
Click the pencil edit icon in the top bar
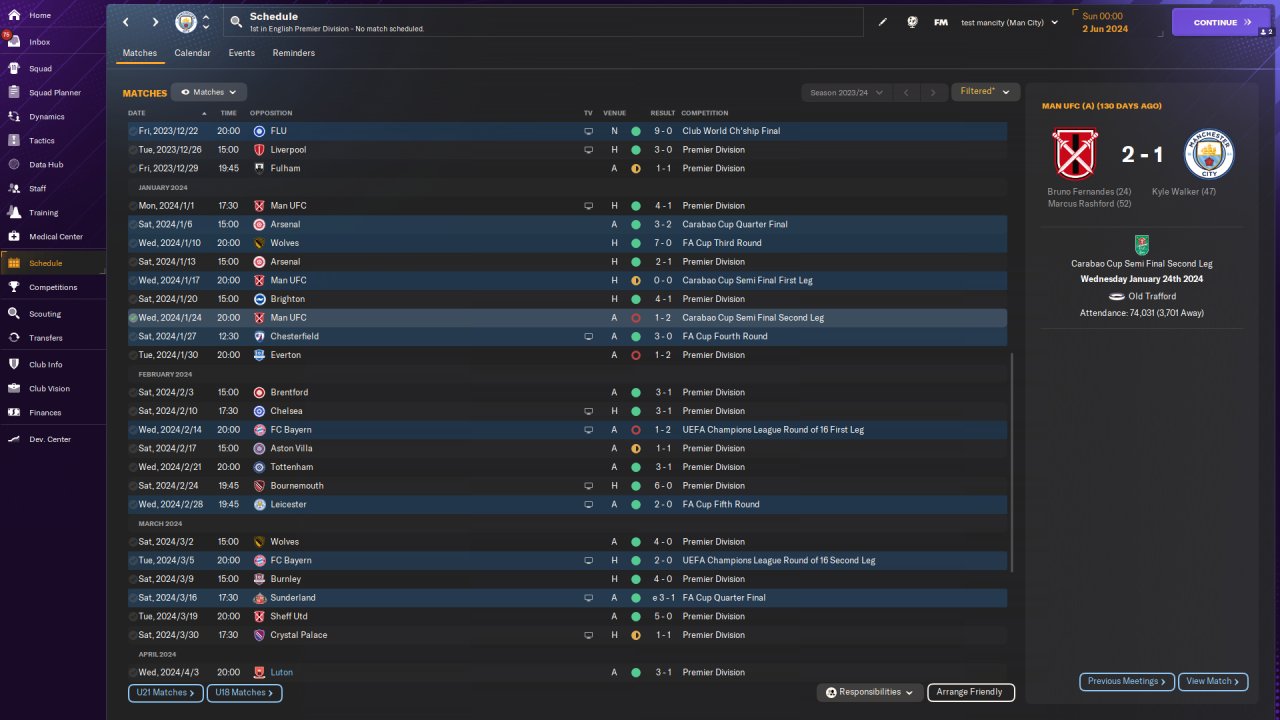pos(883,22)
